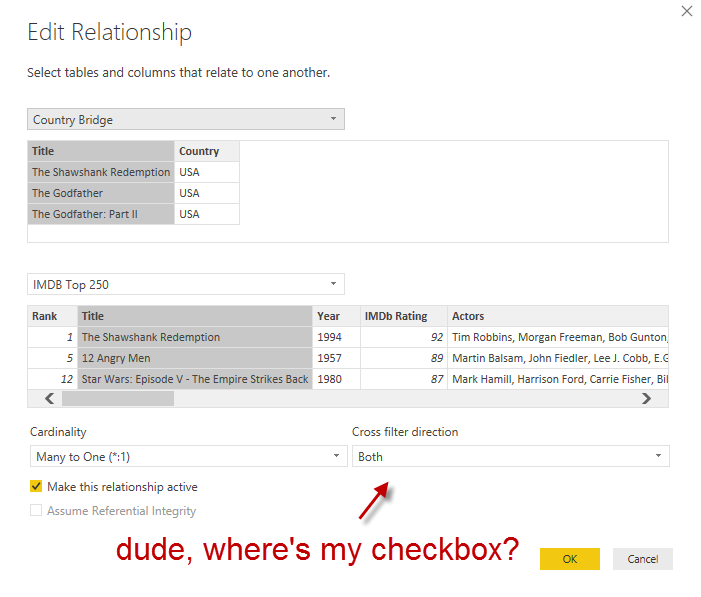The height and width of the screenshot is (597, 701).
Task: Close the Edit Relationship dialog
Action: (x=686, y=11)
